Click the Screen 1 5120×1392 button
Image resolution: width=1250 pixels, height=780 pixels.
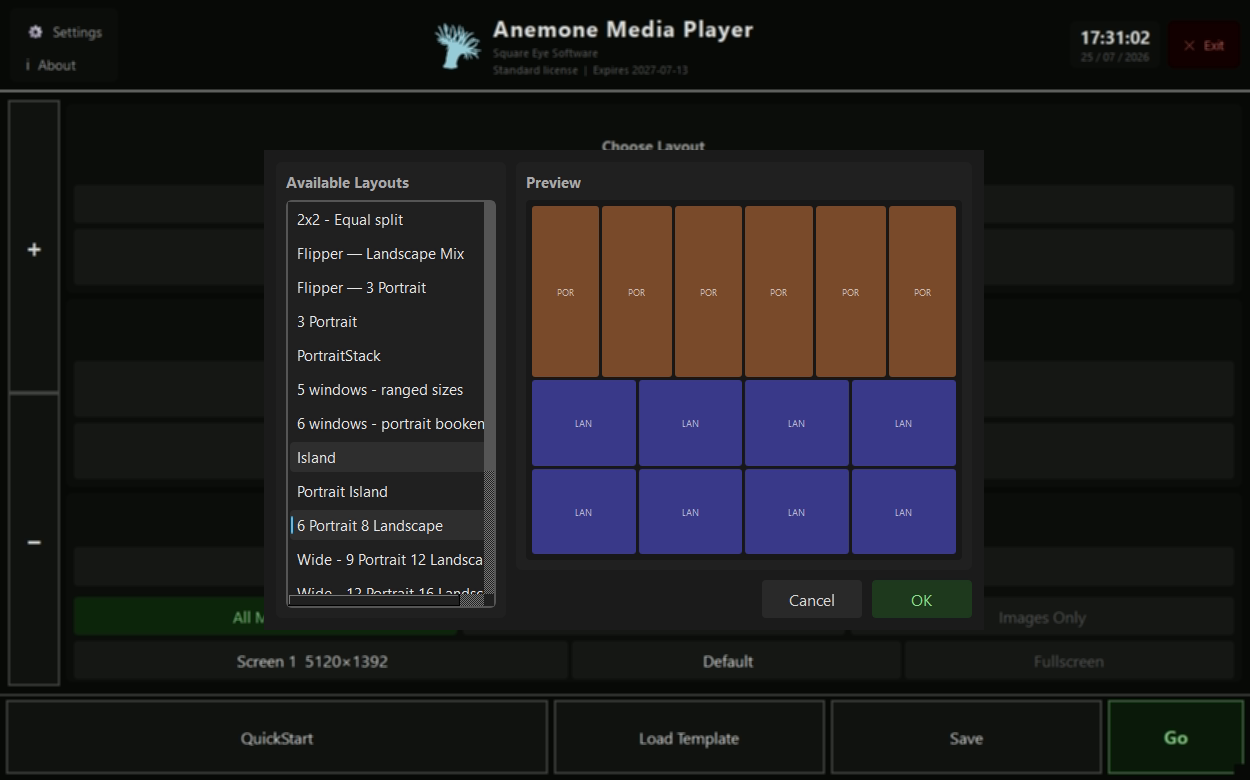coord(320,661)
